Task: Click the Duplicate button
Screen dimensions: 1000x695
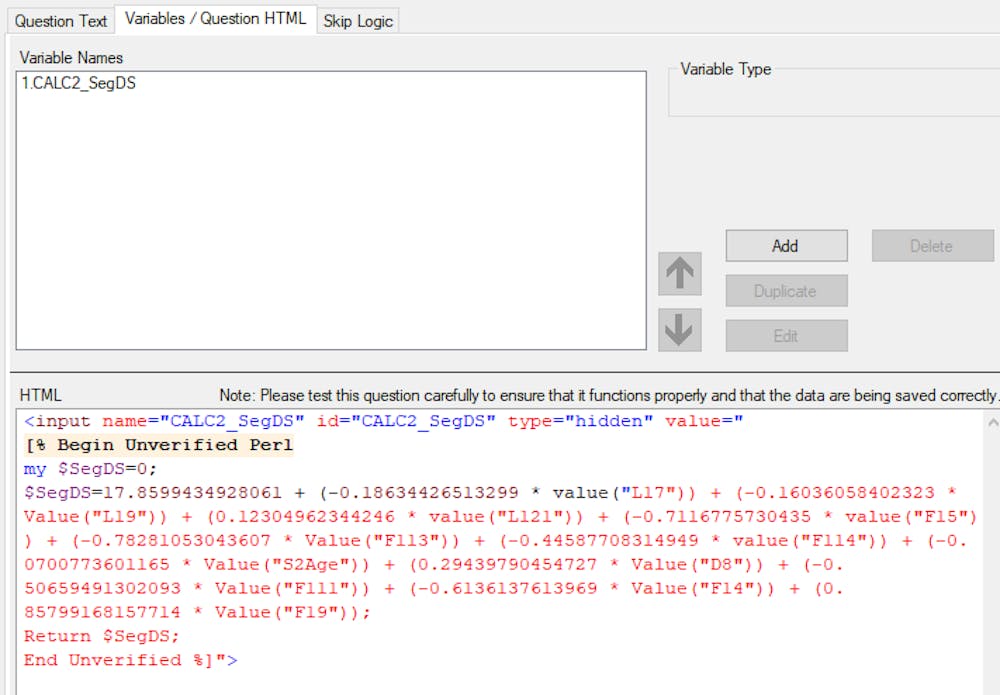Action: pos(786,290)
